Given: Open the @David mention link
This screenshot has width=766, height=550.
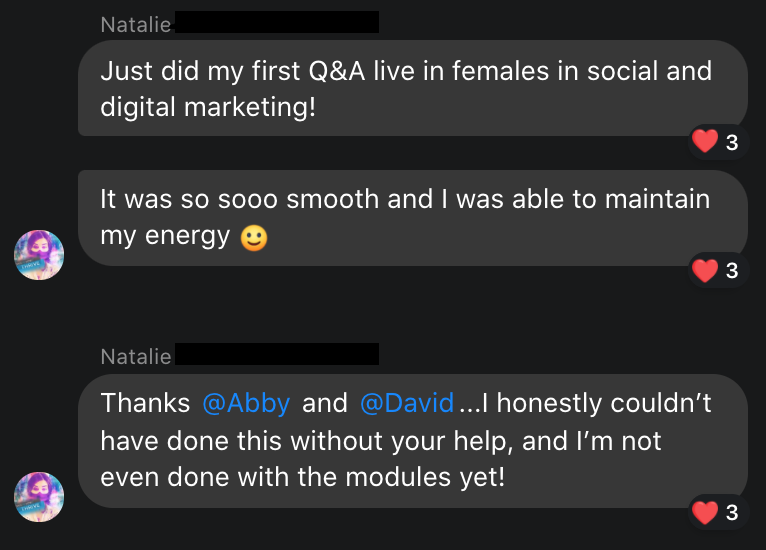Looking at the screenshot, I should (407, 403).
